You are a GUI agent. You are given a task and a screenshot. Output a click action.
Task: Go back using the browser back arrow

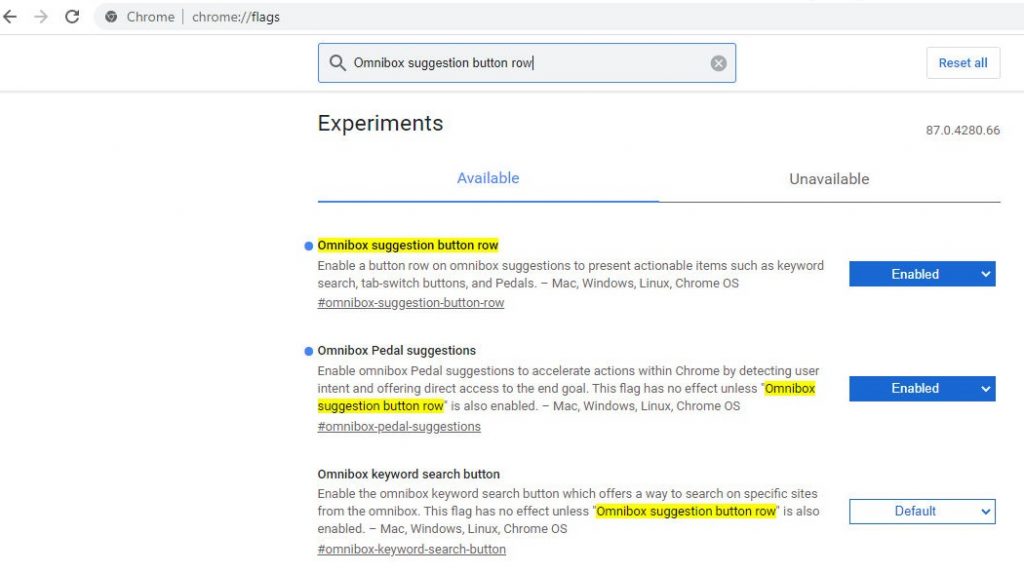pos(10,16)
